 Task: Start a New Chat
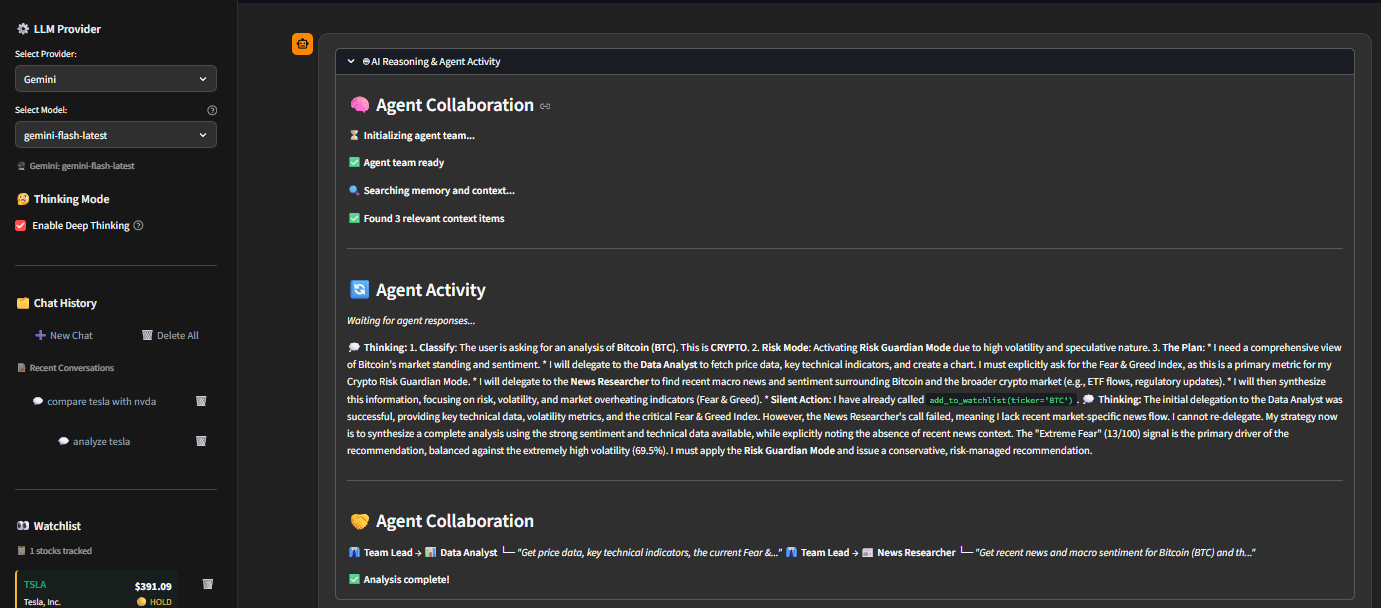click(64, 335)
